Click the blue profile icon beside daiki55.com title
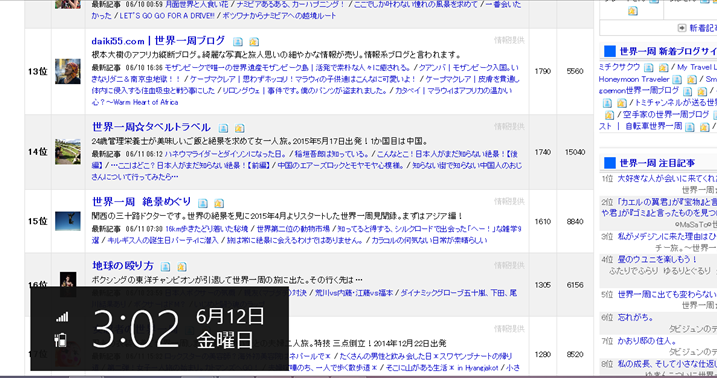Image resolution: width=717 pixels, height=378 pixels. click(x=238, y=42)
